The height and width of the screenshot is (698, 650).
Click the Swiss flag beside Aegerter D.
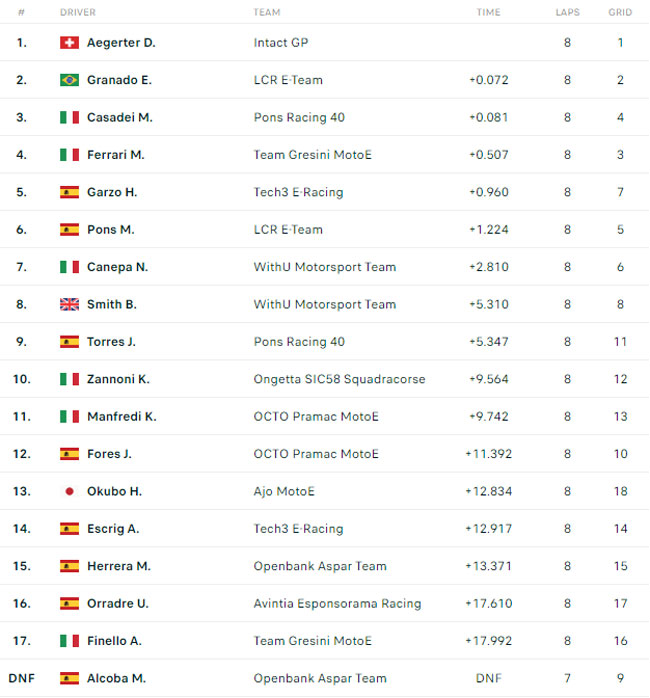click(x=69, y=43)
